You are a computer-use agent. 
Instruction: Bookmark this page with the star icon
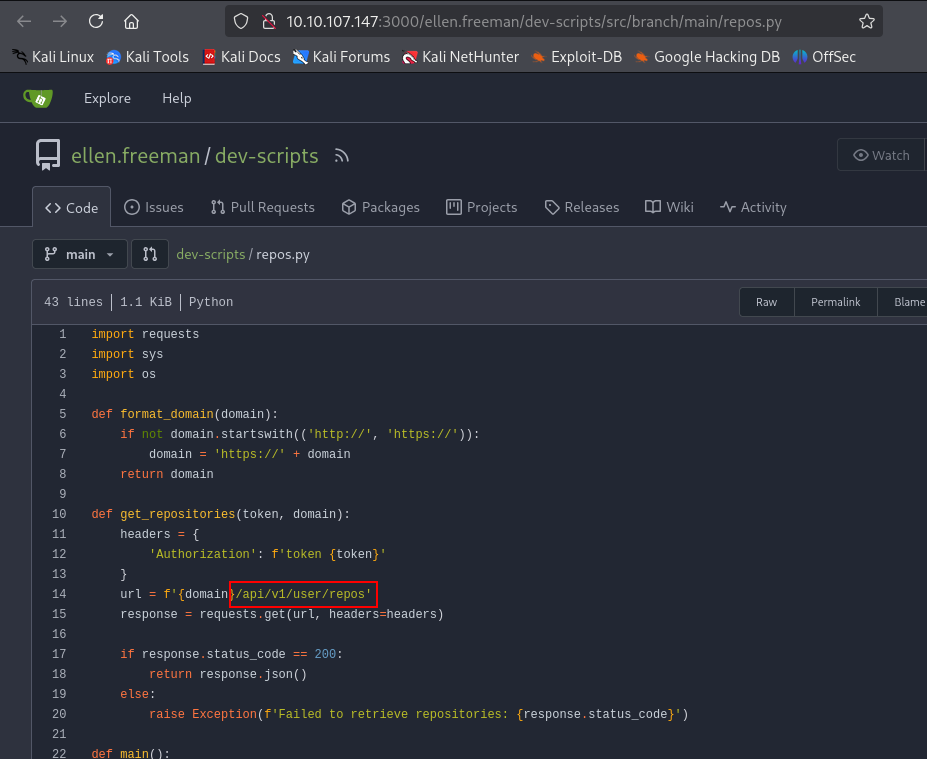867,22
